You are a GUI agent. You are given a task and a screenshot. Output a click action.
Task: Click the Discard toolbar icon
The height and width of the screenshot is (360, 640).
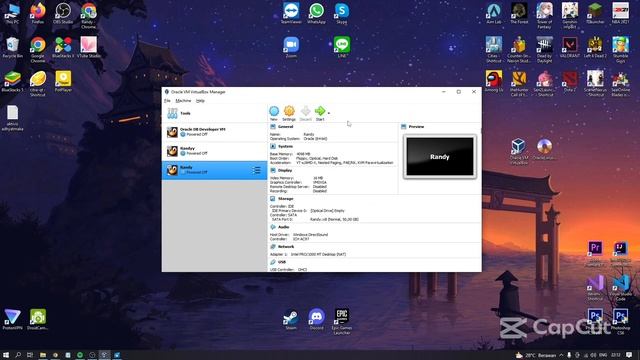click(305, 113)
